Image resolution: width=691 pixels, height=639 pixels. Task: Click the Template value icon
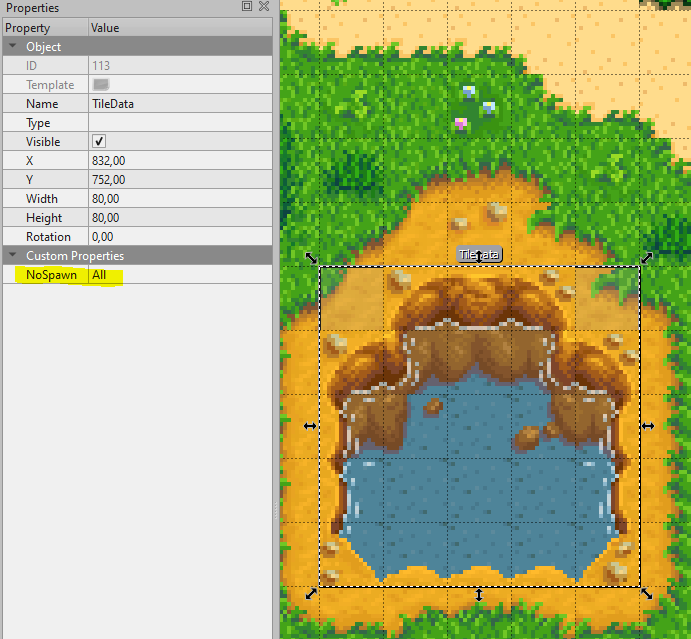point(100,85)
